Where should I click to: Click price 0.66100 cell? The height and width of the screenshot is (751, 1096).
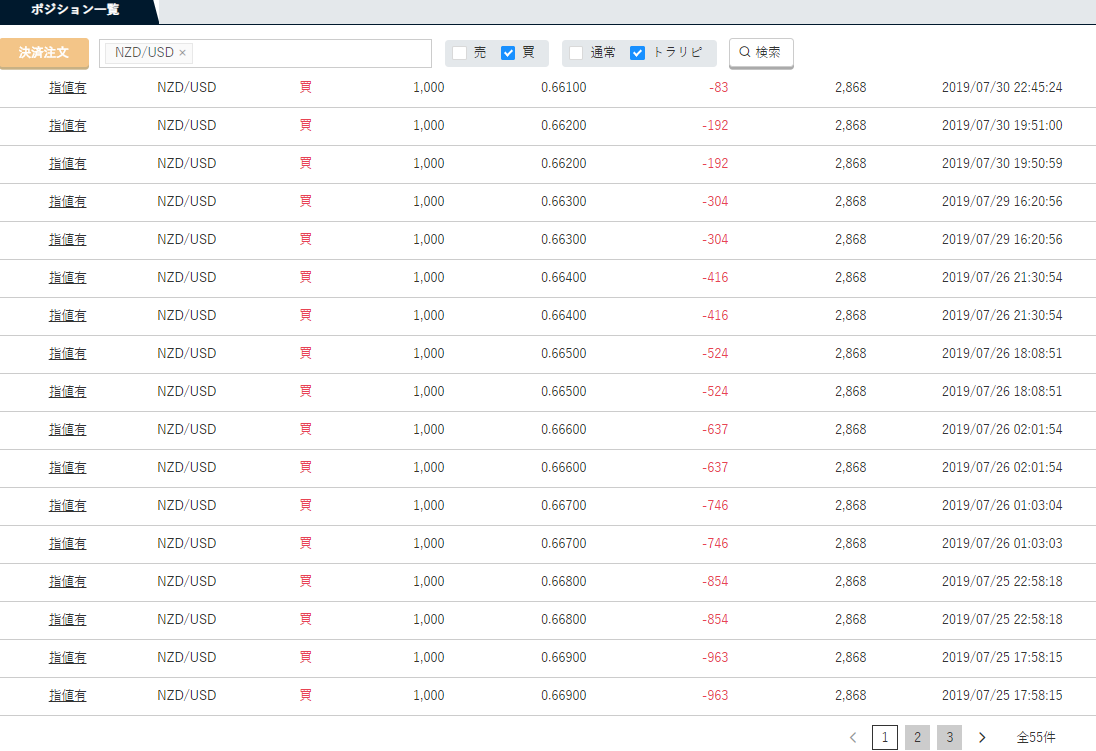tap(563, 87)
